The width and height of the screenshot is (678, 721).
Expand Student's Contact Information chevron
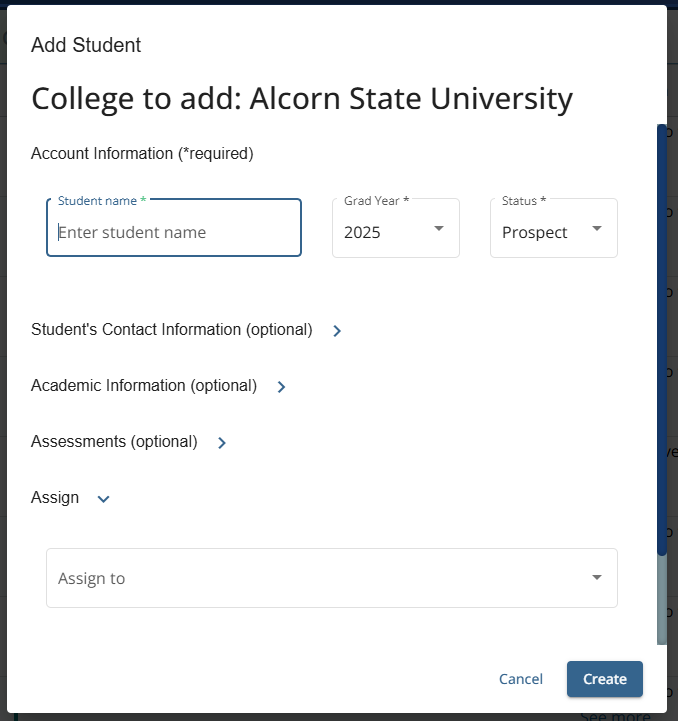coord(337,331)
